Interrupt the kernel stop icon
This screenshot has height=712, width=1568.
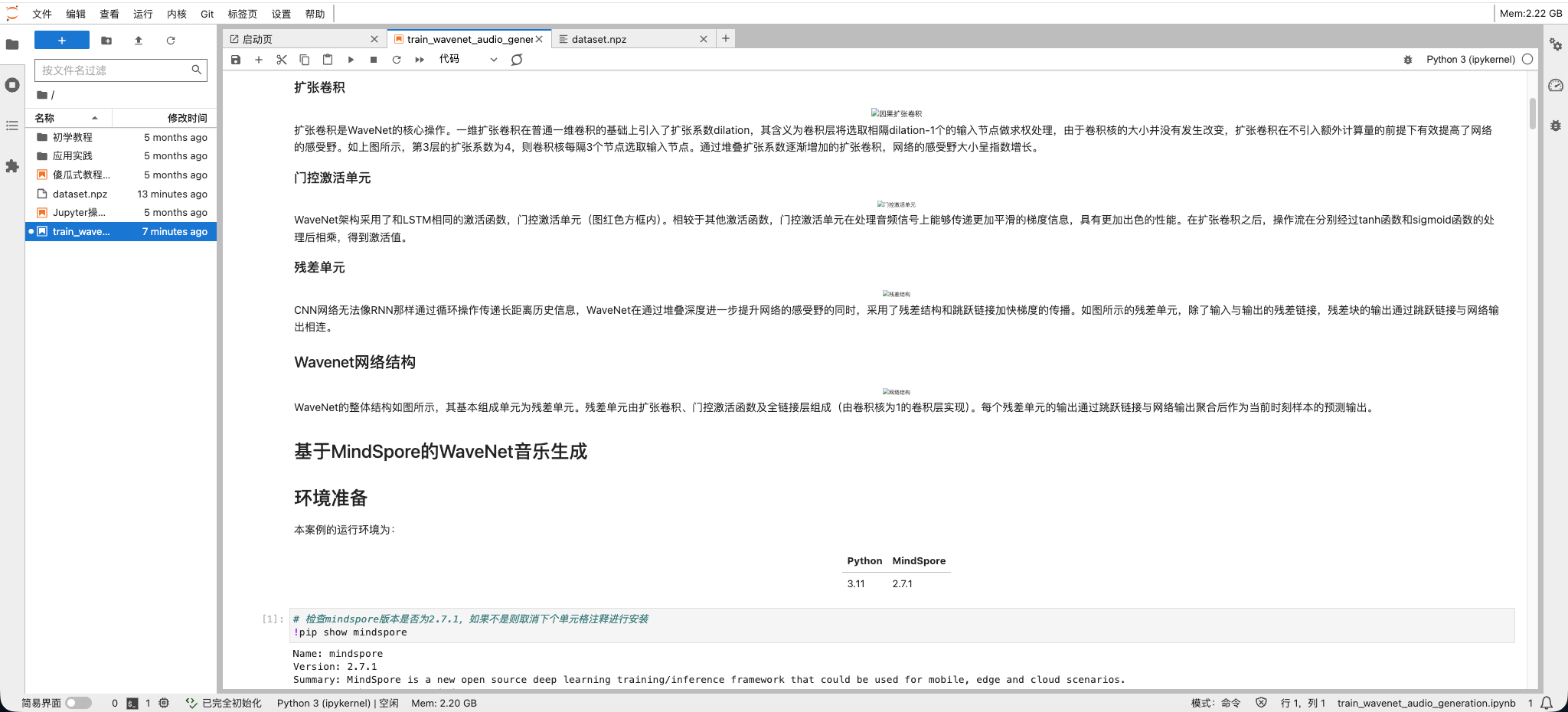(374, 60)
